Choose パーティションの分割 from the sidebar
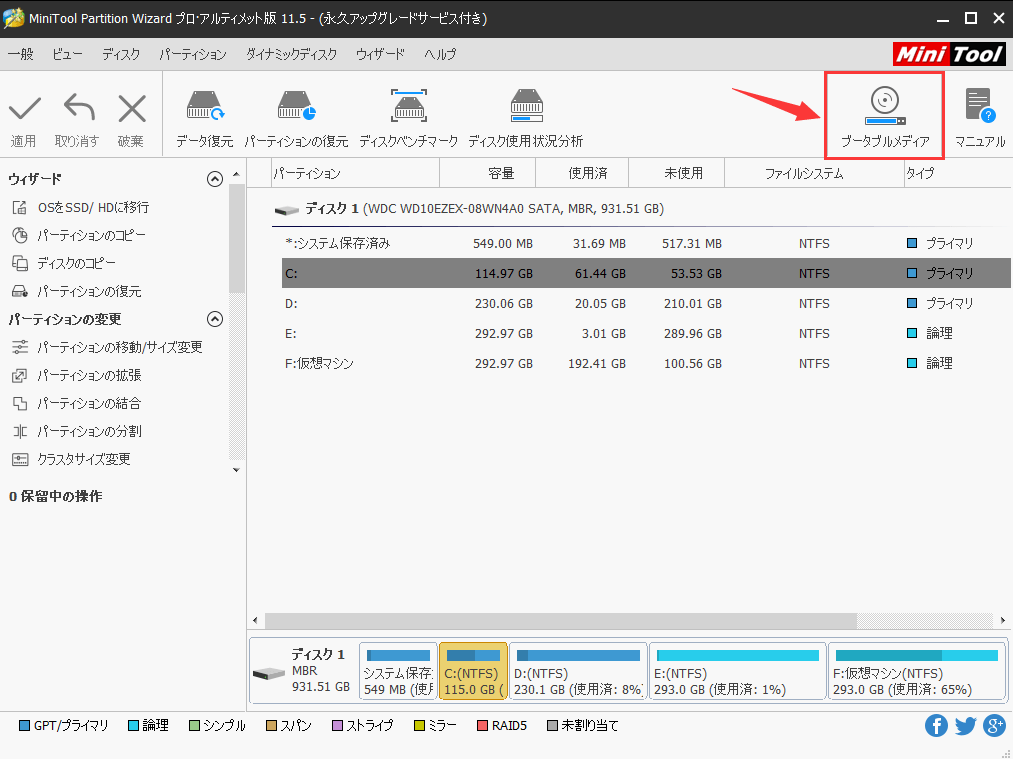 [x=91, y=431]
